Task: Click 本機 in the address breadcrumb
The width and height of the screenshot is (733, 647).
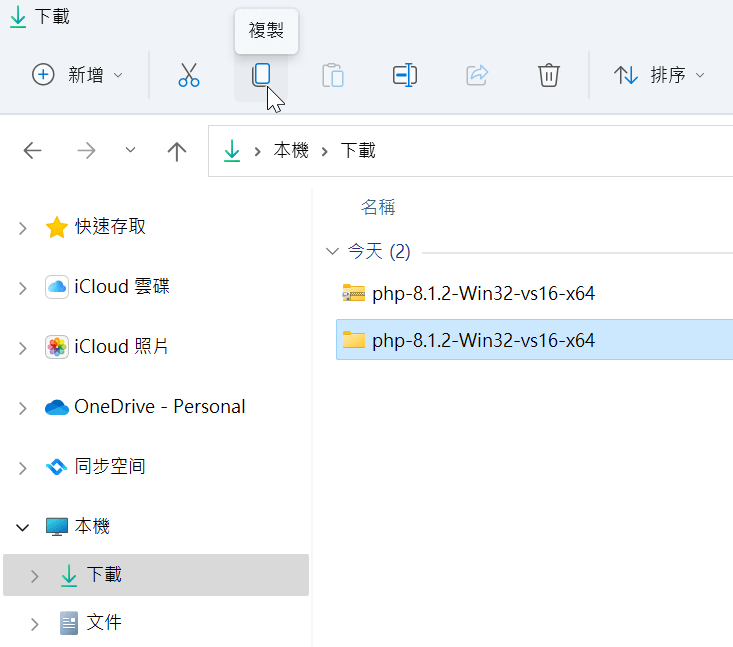Action: coord(291,151)
